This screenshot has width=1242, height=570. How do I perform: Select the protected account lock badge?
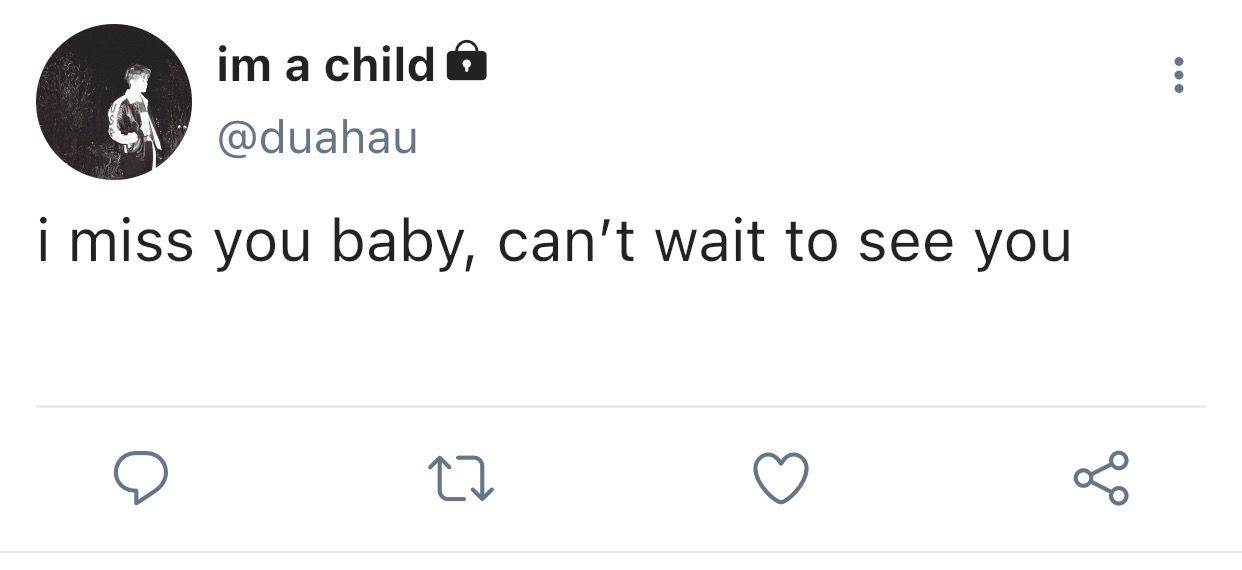pyautogui.click(x=465, y=64)
